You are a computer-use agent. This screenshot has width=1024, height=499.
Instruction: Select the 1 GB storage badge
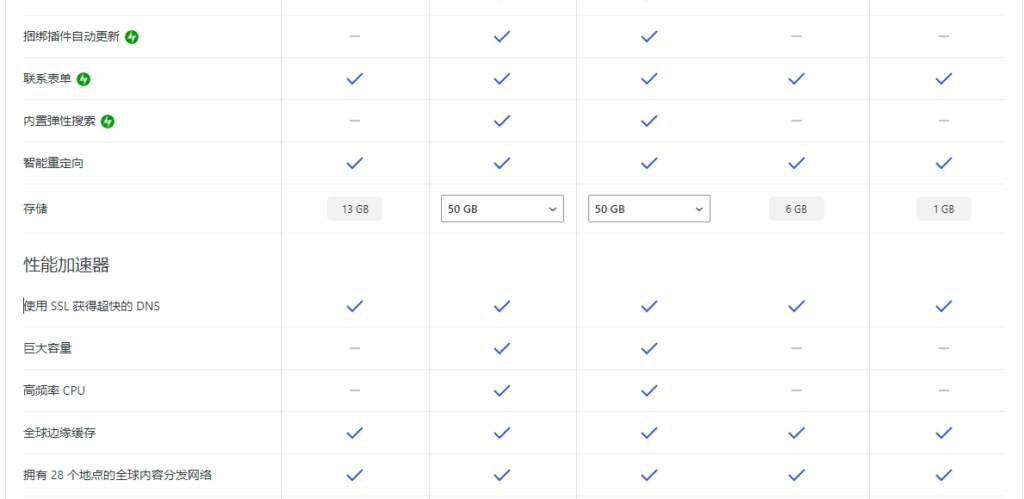pos(944,209)
